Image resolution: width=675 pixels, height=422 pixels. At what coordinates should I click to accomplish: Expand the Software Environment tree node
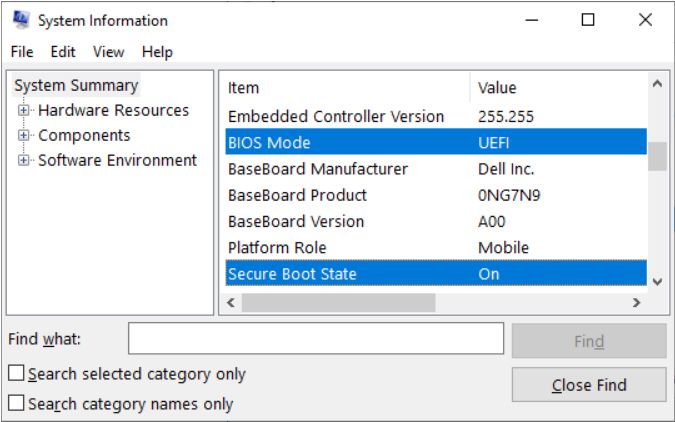(24, 160)
